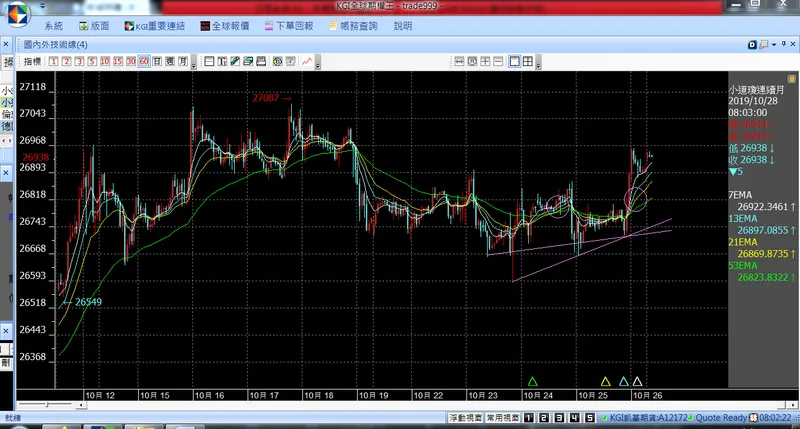Screen dimensions: 800x429
Task: Select the single-window layout icon
Action: (x=515, y=62)
